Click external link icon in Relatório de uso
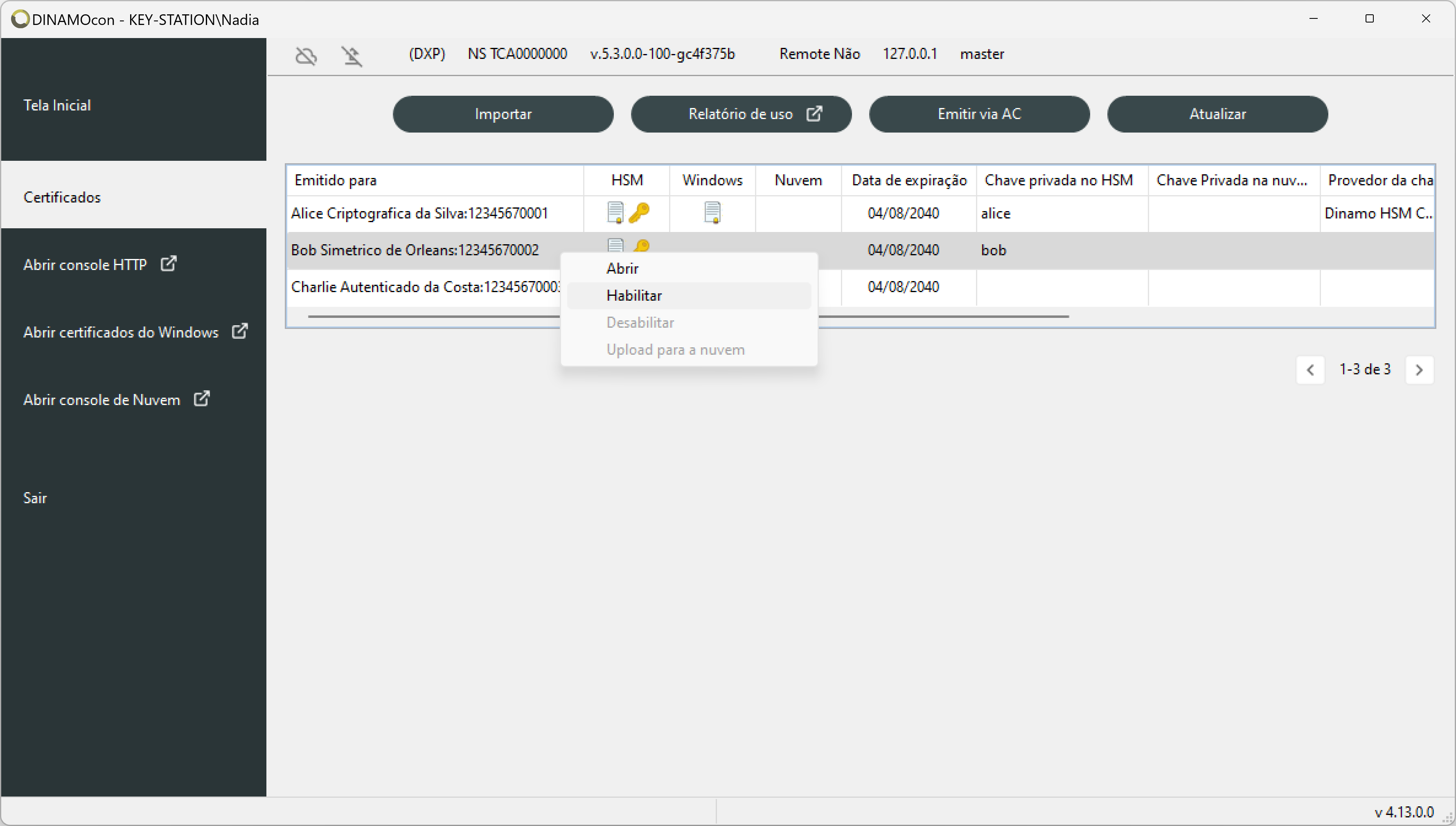This screenshot has width=1456, height=826. click(x=814, y=113)
